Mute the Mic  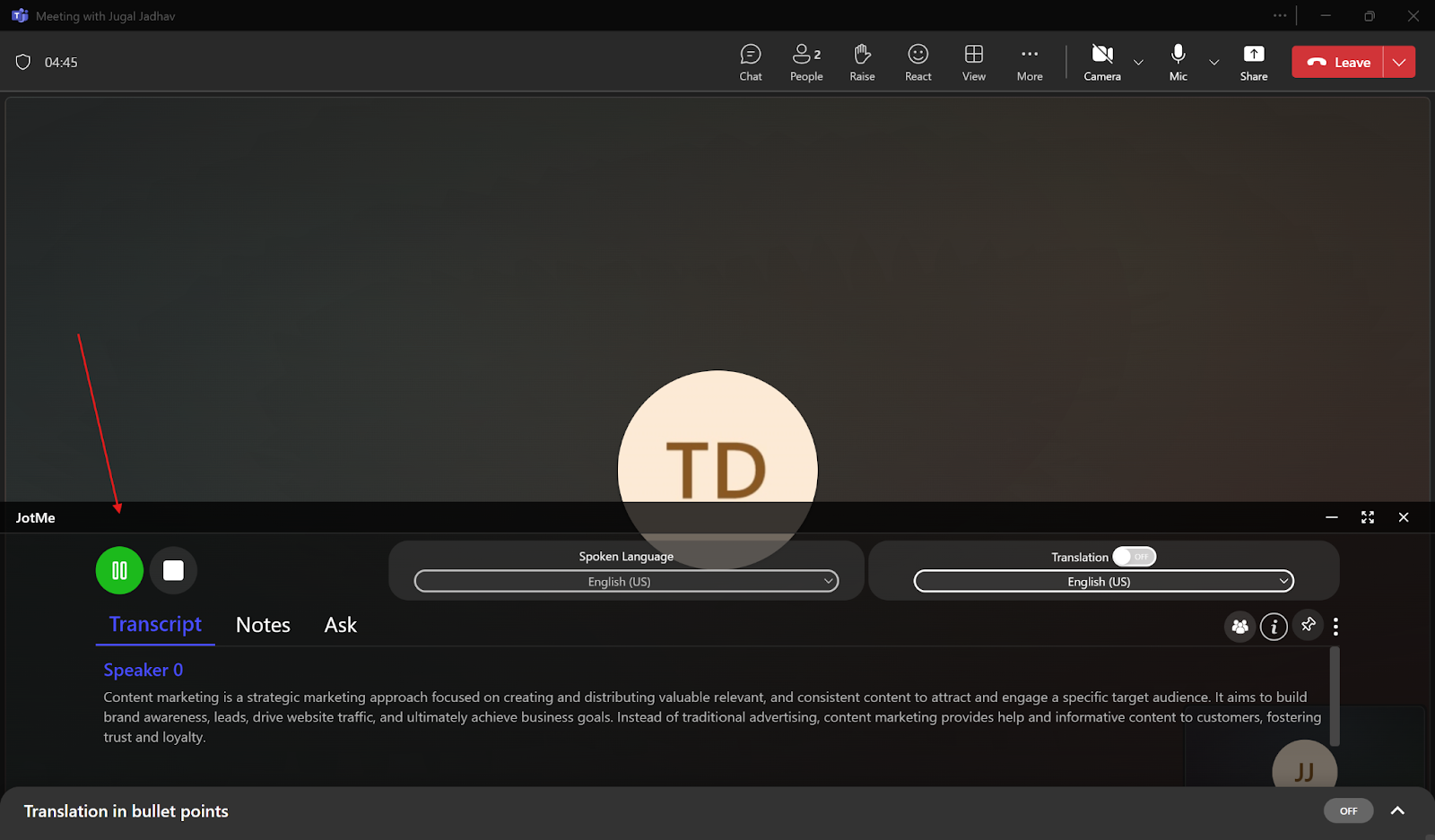(x=1178, y=63)
